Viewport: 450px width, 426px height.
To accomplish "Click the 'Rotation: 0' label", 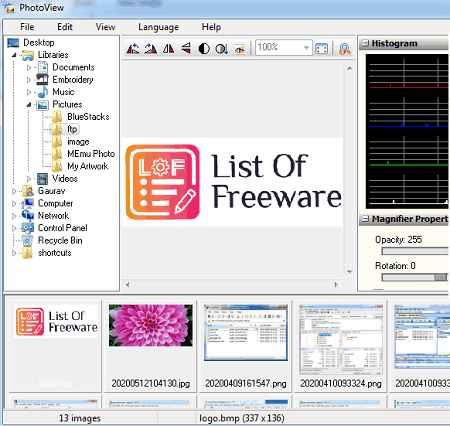I will pos(395,266).
